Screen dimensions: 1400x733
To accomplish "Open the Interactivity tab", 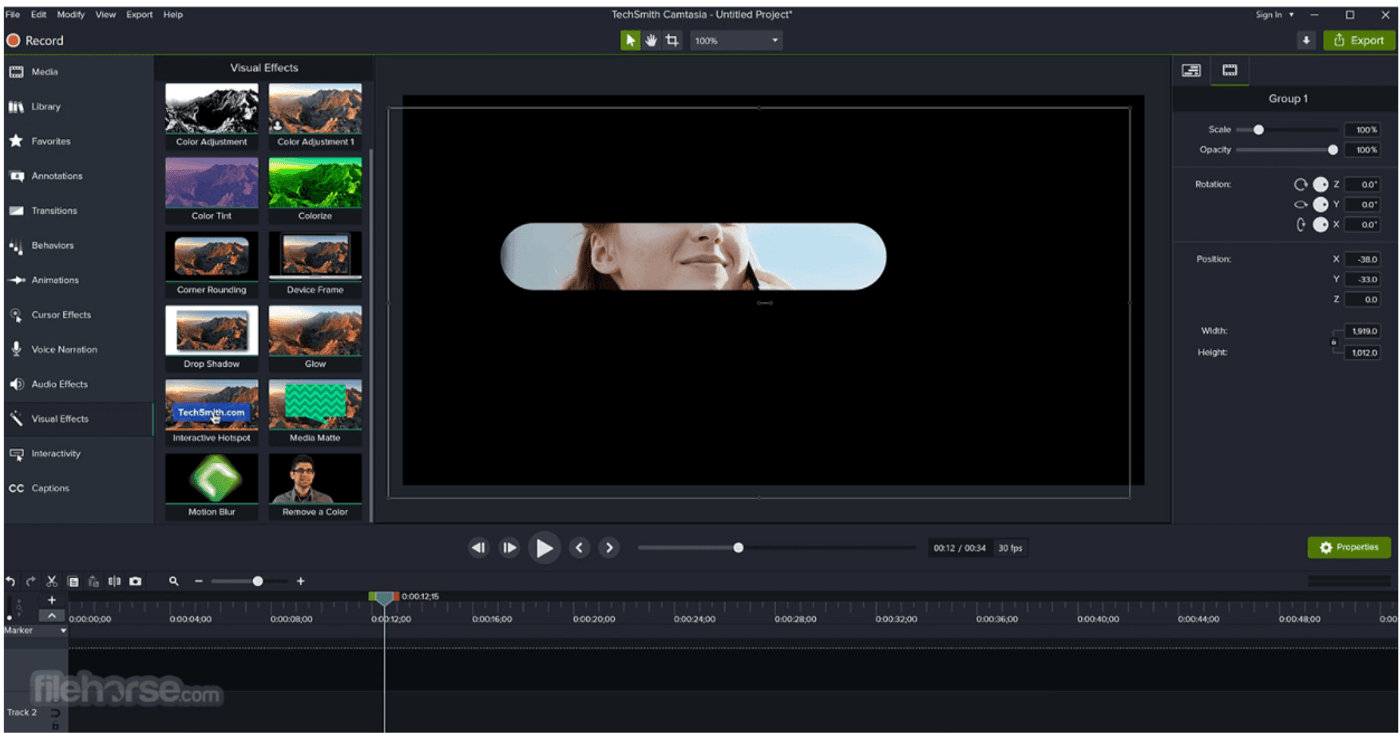I will pyautogui.click(x=77, y=454).
